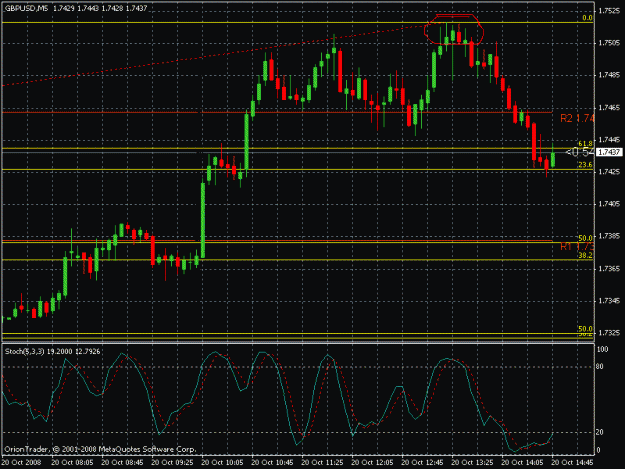Click time axis label 20 Oct 14:45
The width and height of the screenshot is (625, 469).
coord(572,463)
